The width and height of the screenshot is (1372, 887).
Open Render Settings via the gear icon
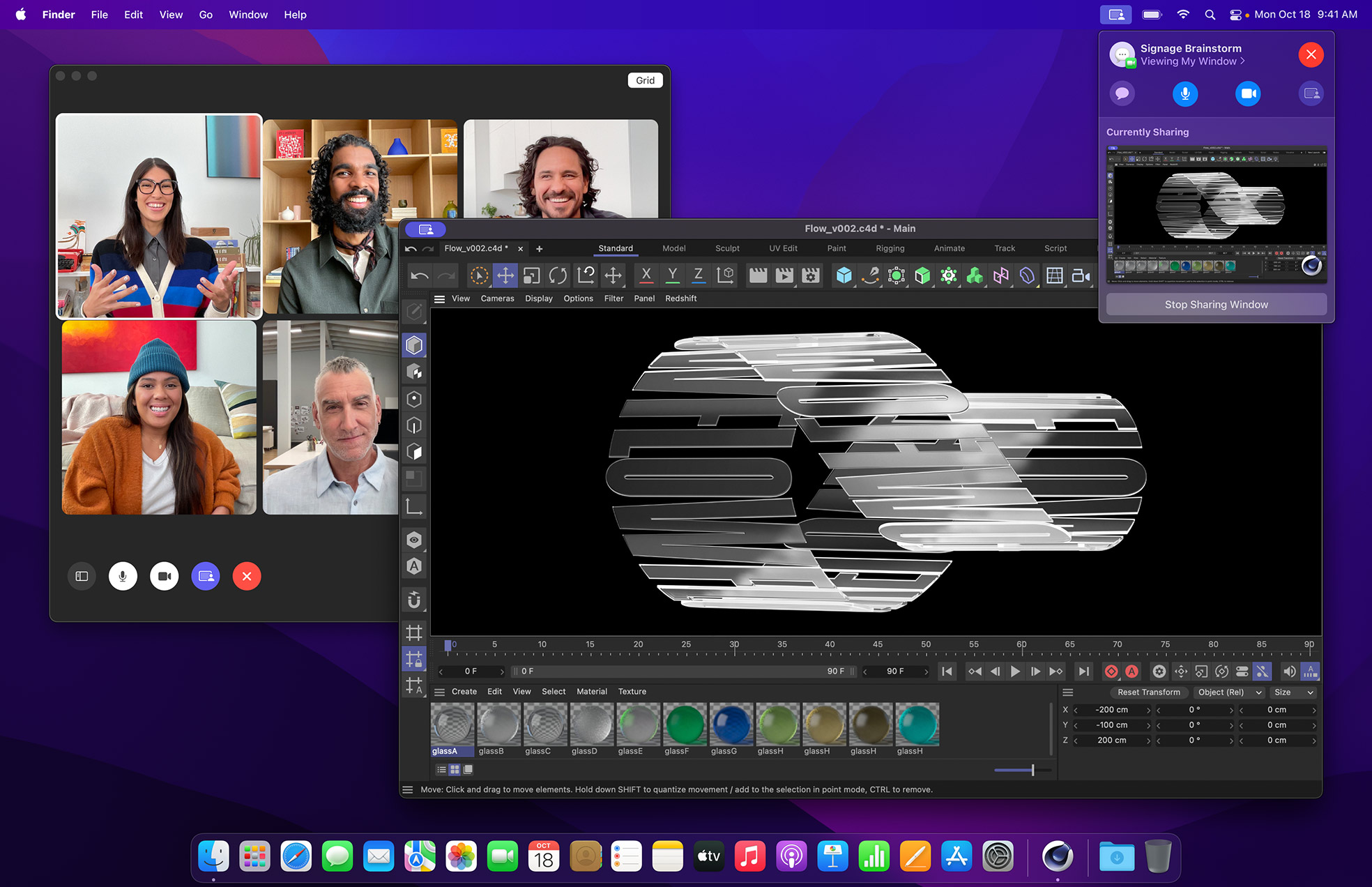[x=810, y=275]
